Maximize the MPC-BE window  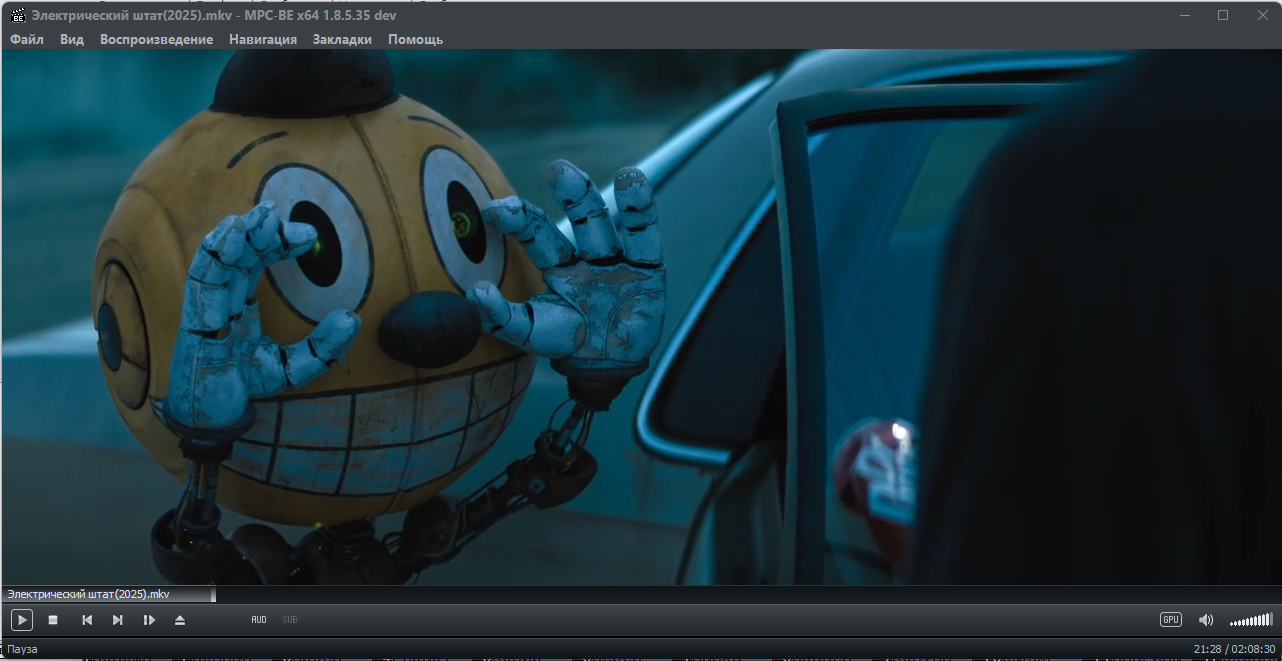[1223, 15]
